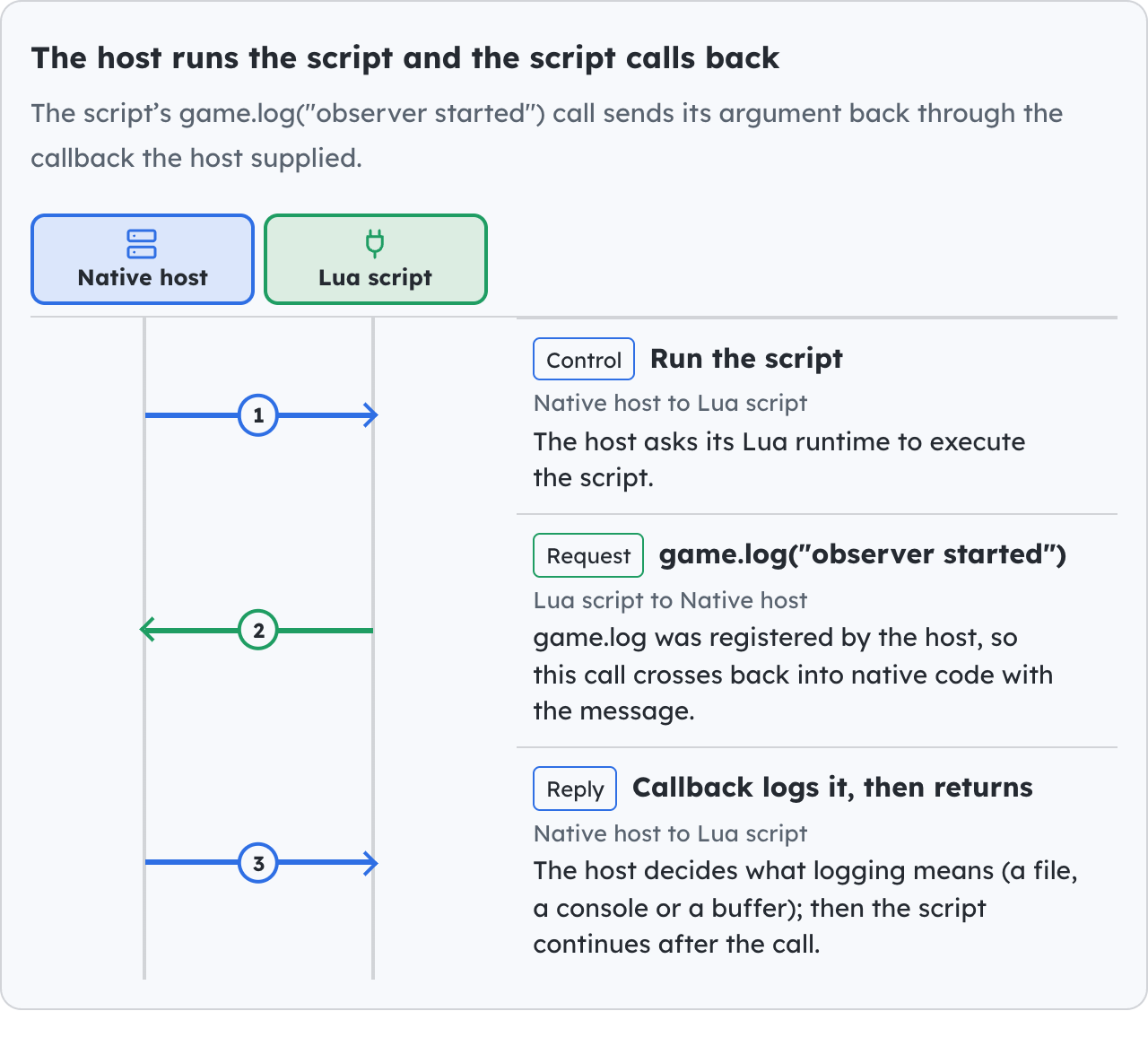The height and width of the screenshot is (1046, 1148).
Task: Select step 3 circle marker
Action: [258, 863]
